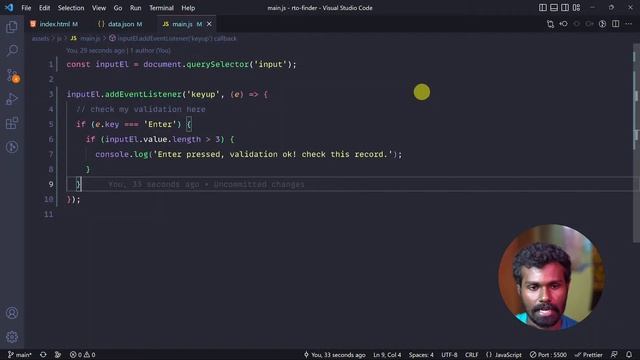Open the Selection menu

tap(71, 8)
